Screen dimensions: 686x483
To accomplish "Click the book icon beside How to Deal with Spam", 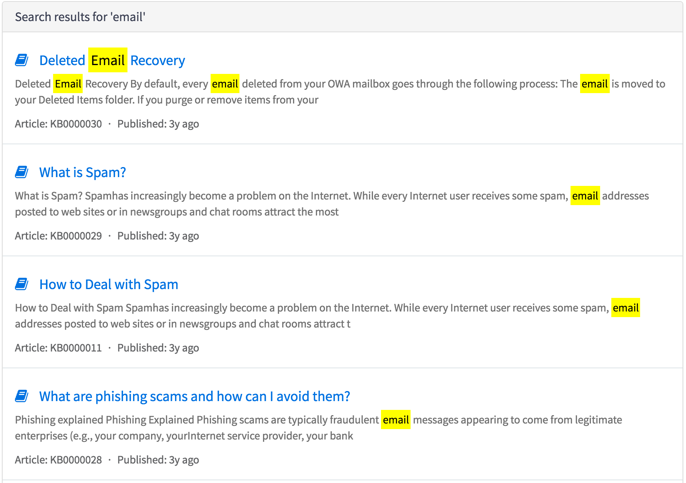I will [x=21, y=284].
